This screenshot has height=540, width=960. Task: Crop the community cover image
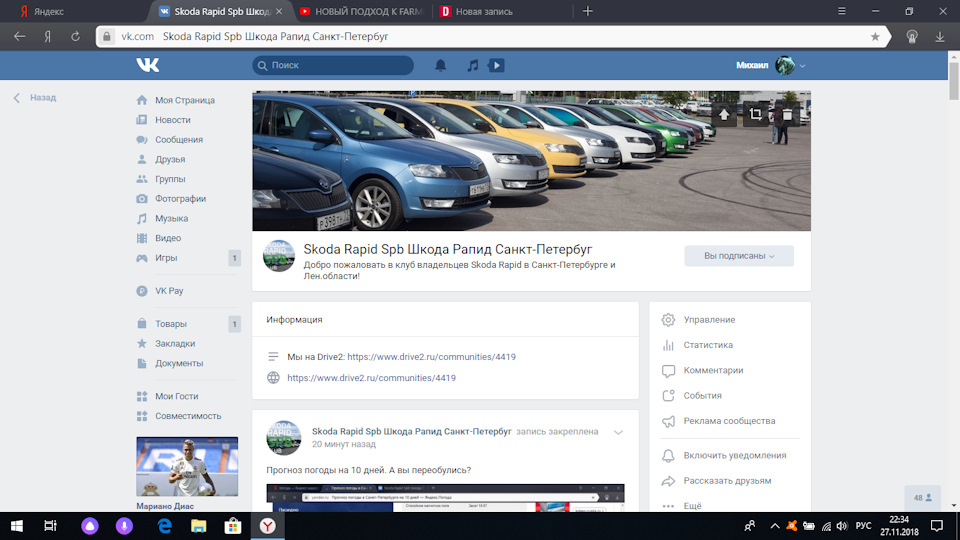[x=756, y=114]
